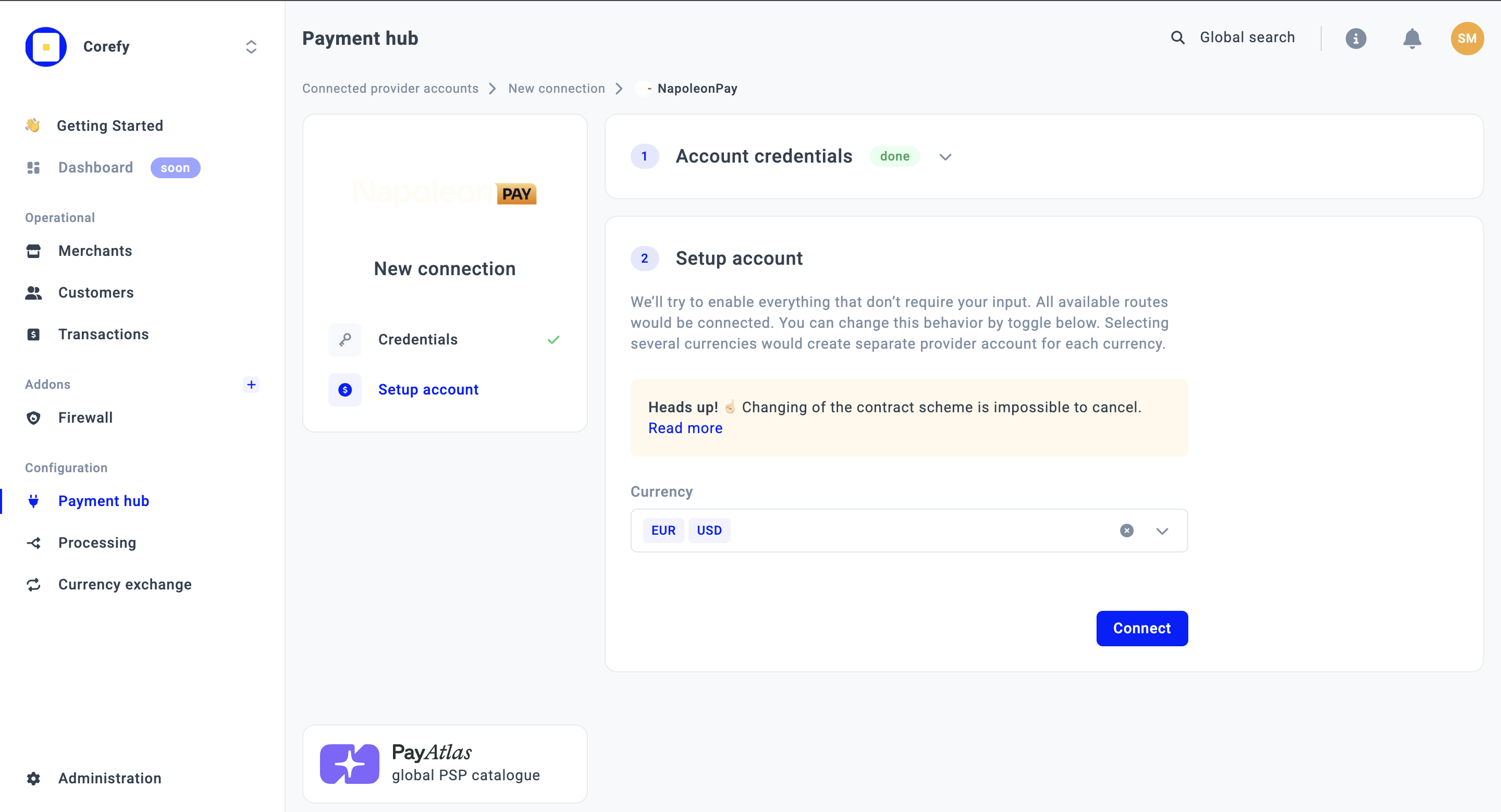
Task: Open Administration settings
Action: [109, 778]
